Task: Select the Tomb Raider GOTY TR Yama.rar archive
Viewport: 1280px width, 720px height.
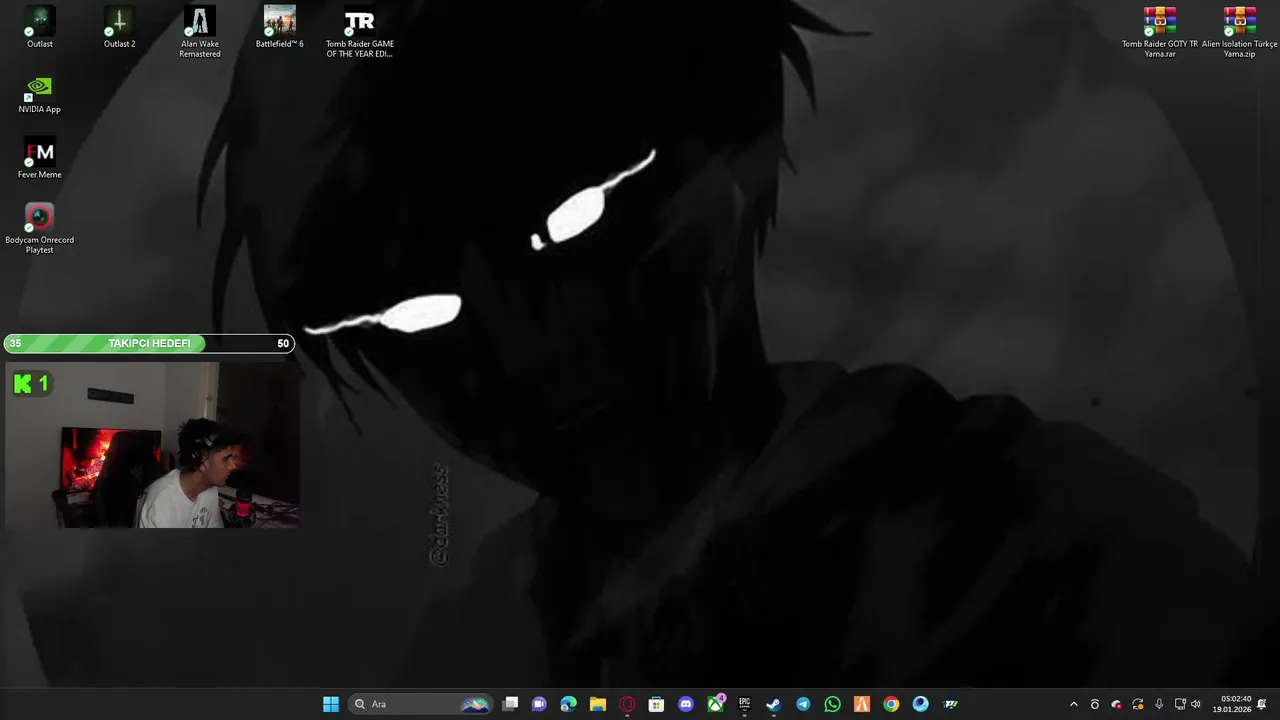Action: coord(1160,32)
